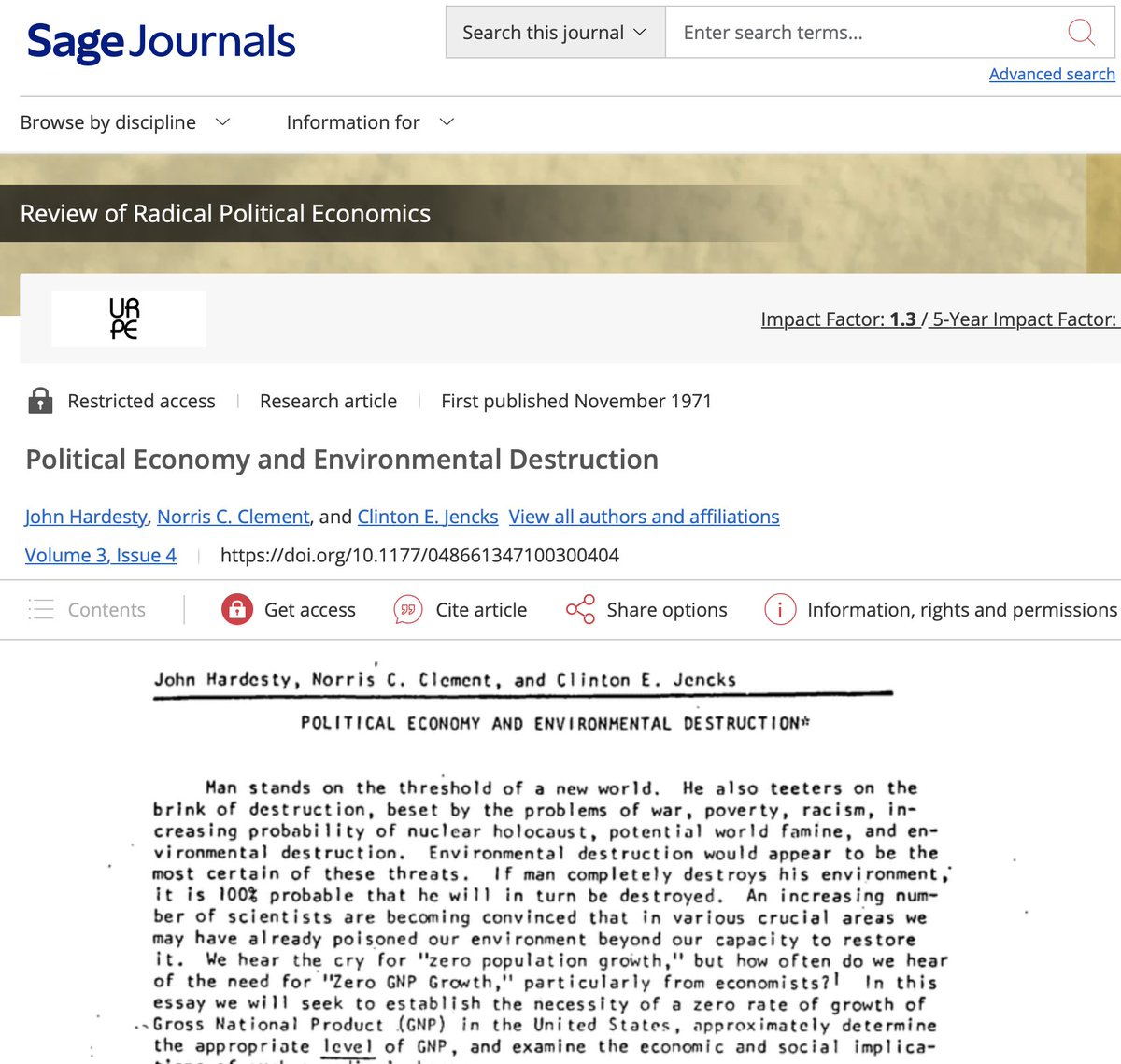Click the Enter search terms field
Viewport: 1121px width, 1064px height.
(x=869, y=33)
